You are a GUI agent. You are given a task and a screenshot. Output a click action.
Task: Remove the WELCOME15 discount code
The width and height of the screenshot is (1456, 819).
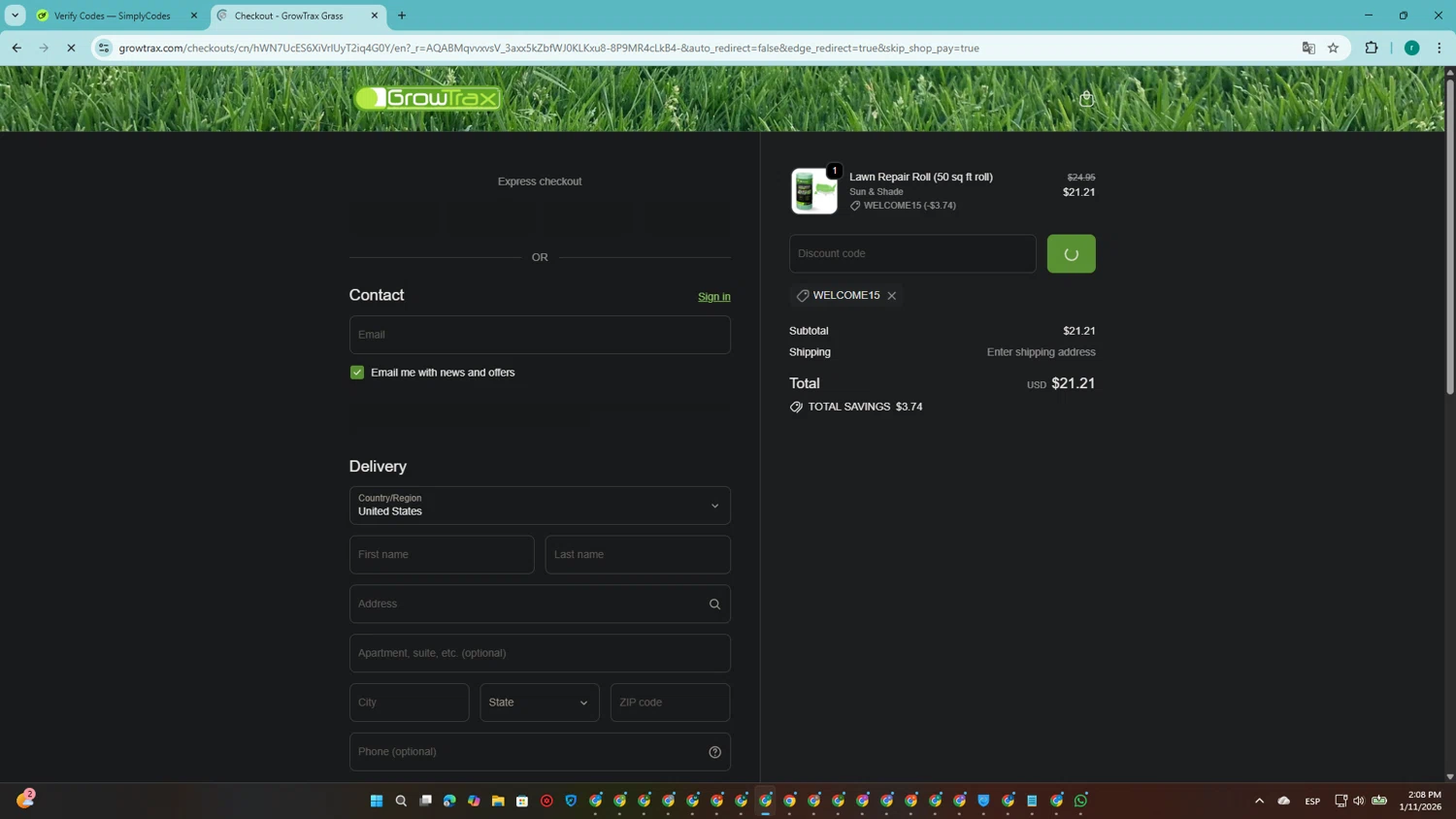pyautogui.click(x=891, y=296)
